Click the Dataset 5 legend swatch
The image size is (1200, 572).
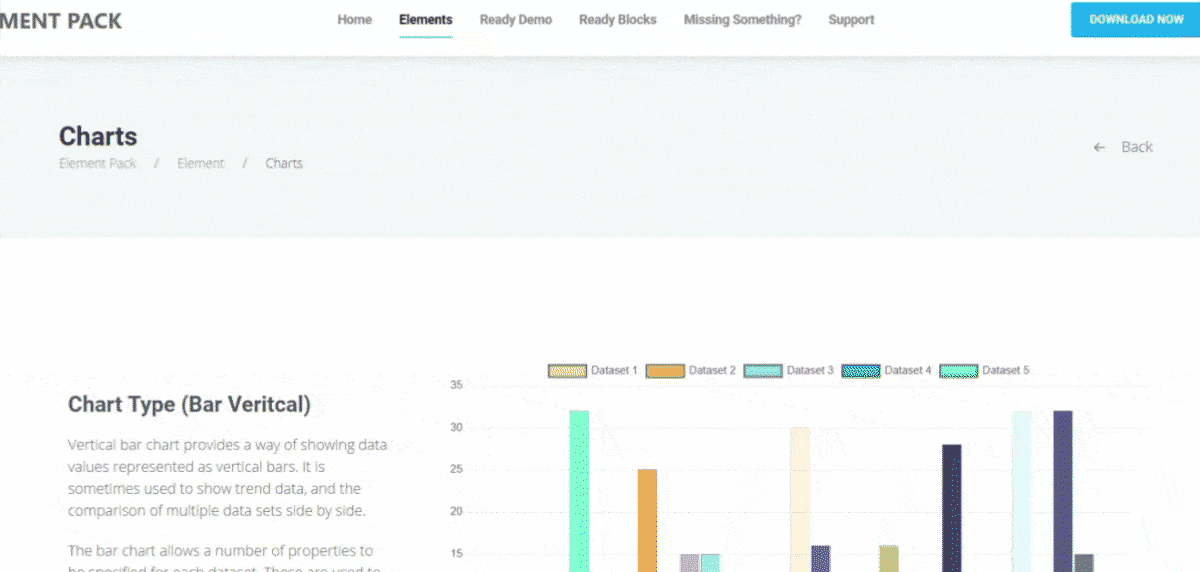pos(958,371)
